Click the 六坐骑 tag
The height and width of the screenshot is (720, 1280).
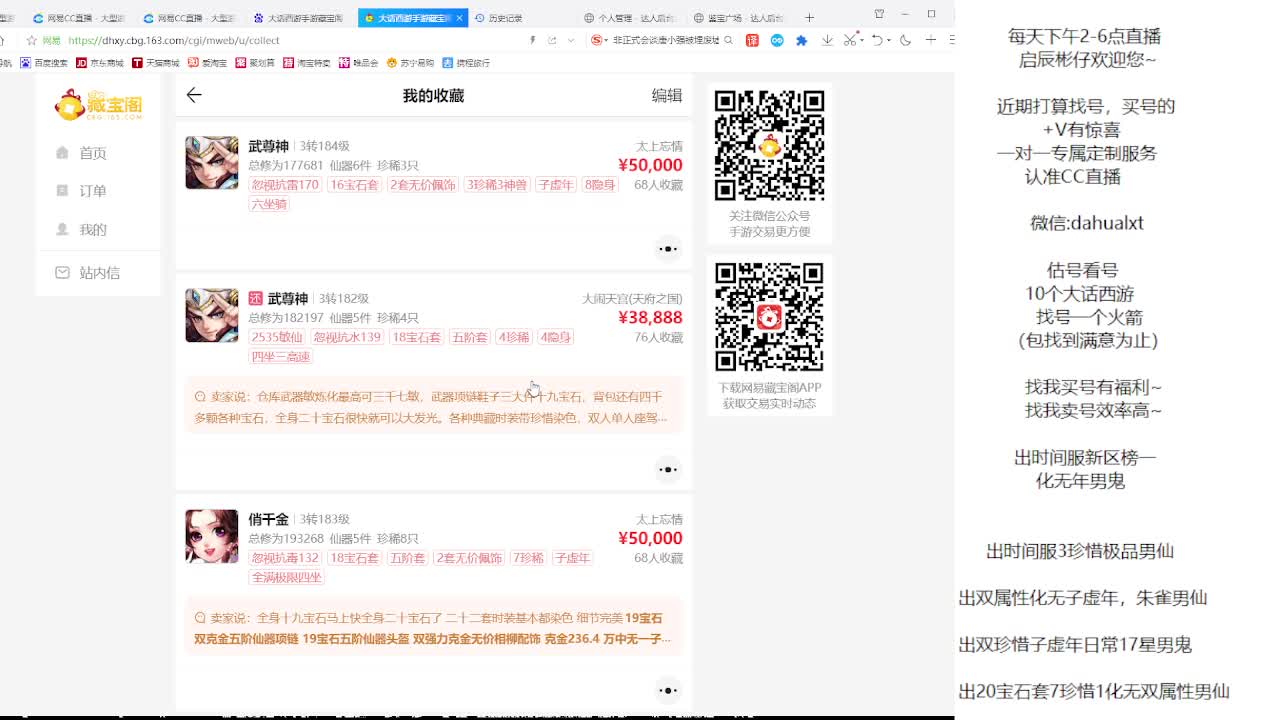269,204
